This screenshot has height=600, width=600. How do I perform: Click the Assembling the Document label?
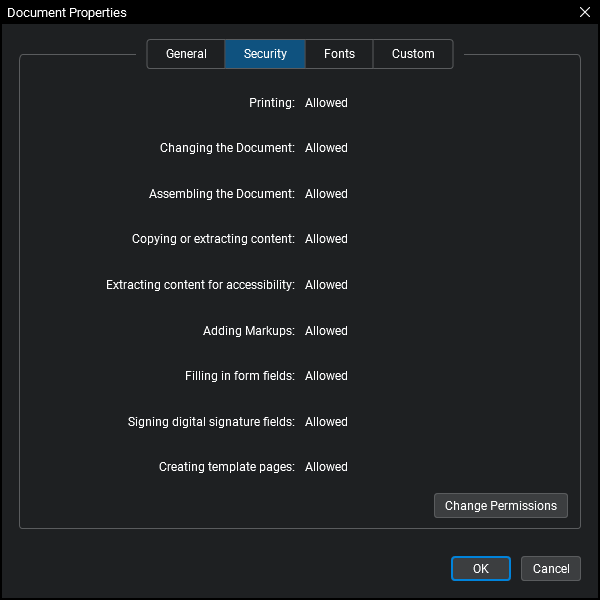click(x=222, y=194)
